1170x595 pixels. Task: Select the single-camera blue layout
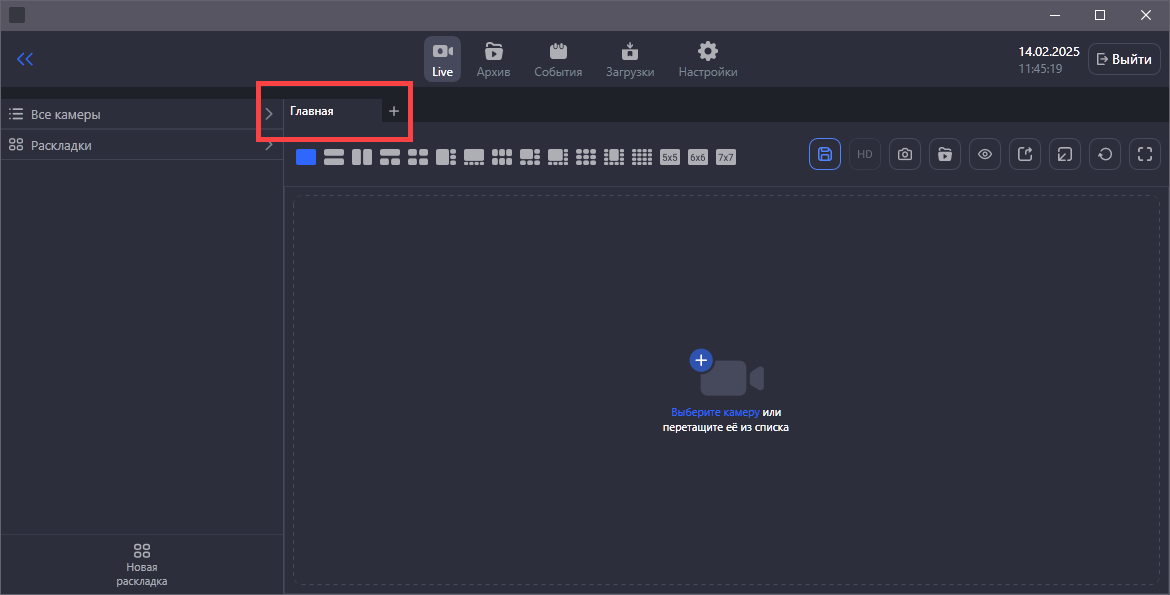coord(306,157)
